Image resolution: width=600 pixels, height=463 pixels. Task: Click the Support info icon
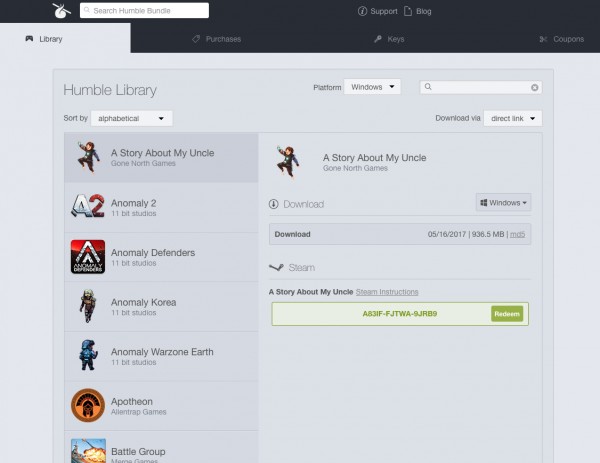pyautogui.click(x=362, y=11)
